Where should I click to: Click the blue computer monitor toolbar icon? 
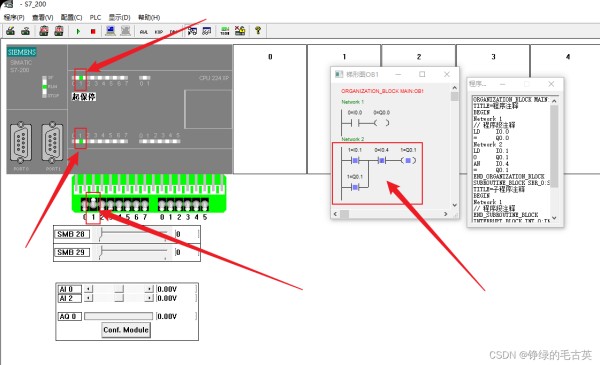pyautogui.click(x=110, y=31)
